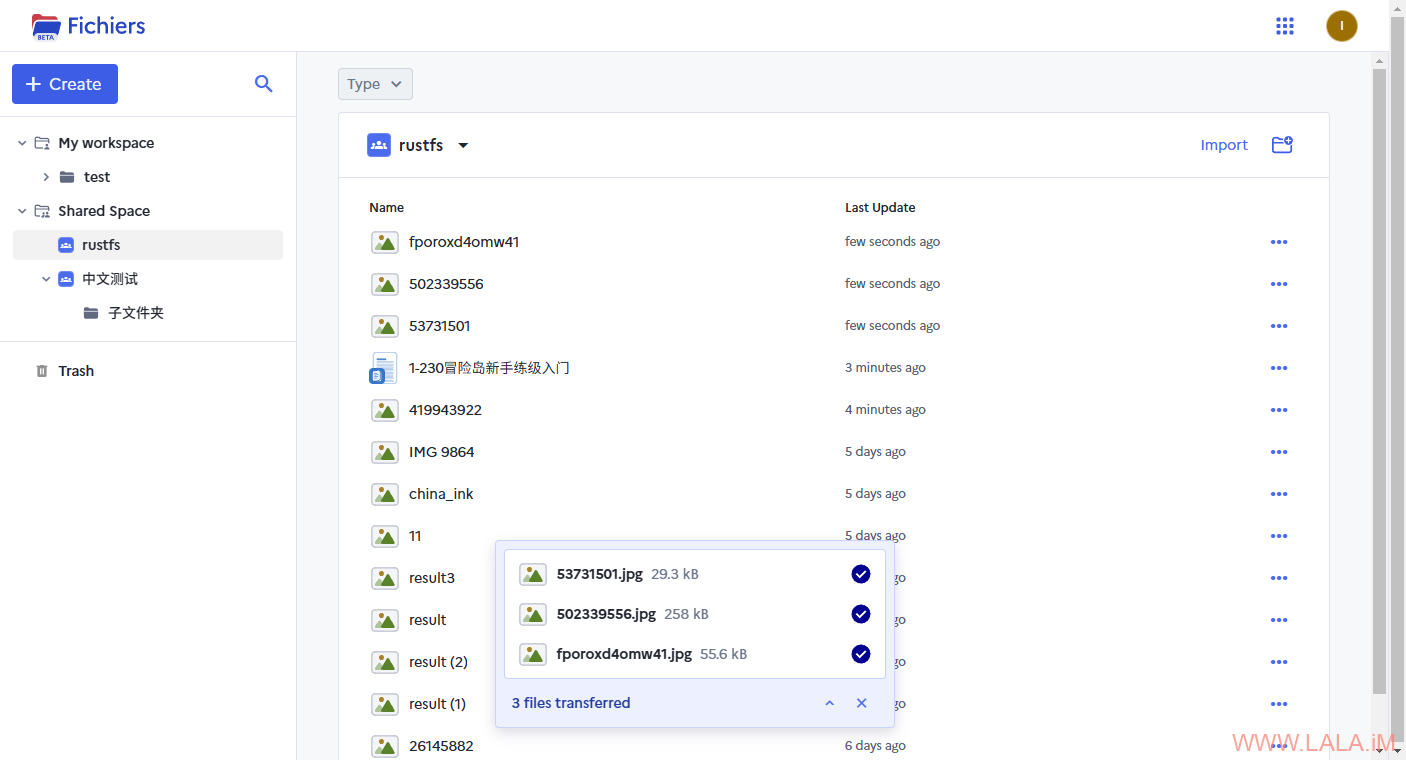The width and height of the screenshot is (1406, 760).
Task: Open Trash in the sidebar
Action: pos(76,371)
